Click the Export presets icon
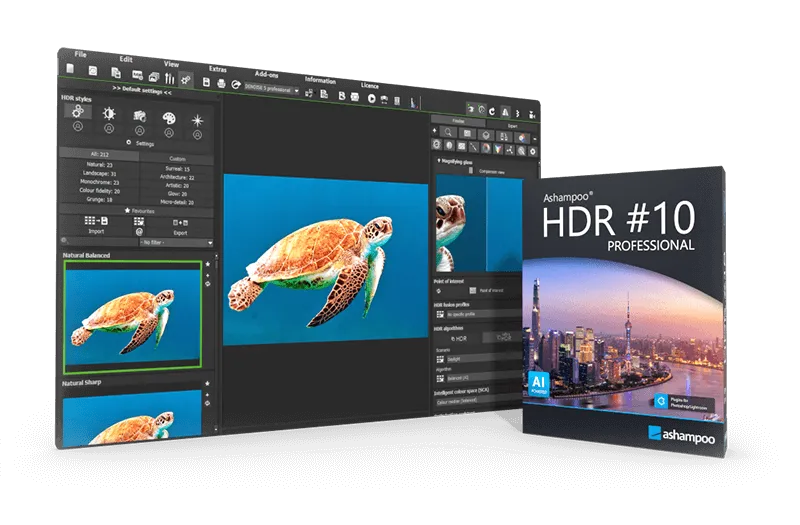800x525 pixels. 180,223
